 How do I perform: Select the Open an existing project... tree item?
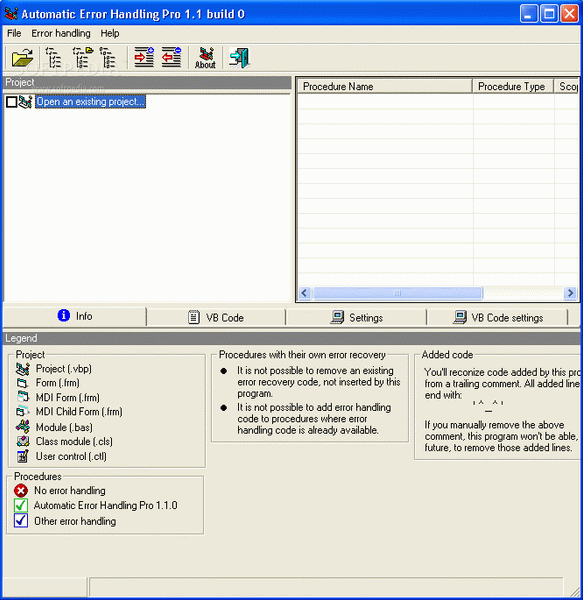pos(90,101)
